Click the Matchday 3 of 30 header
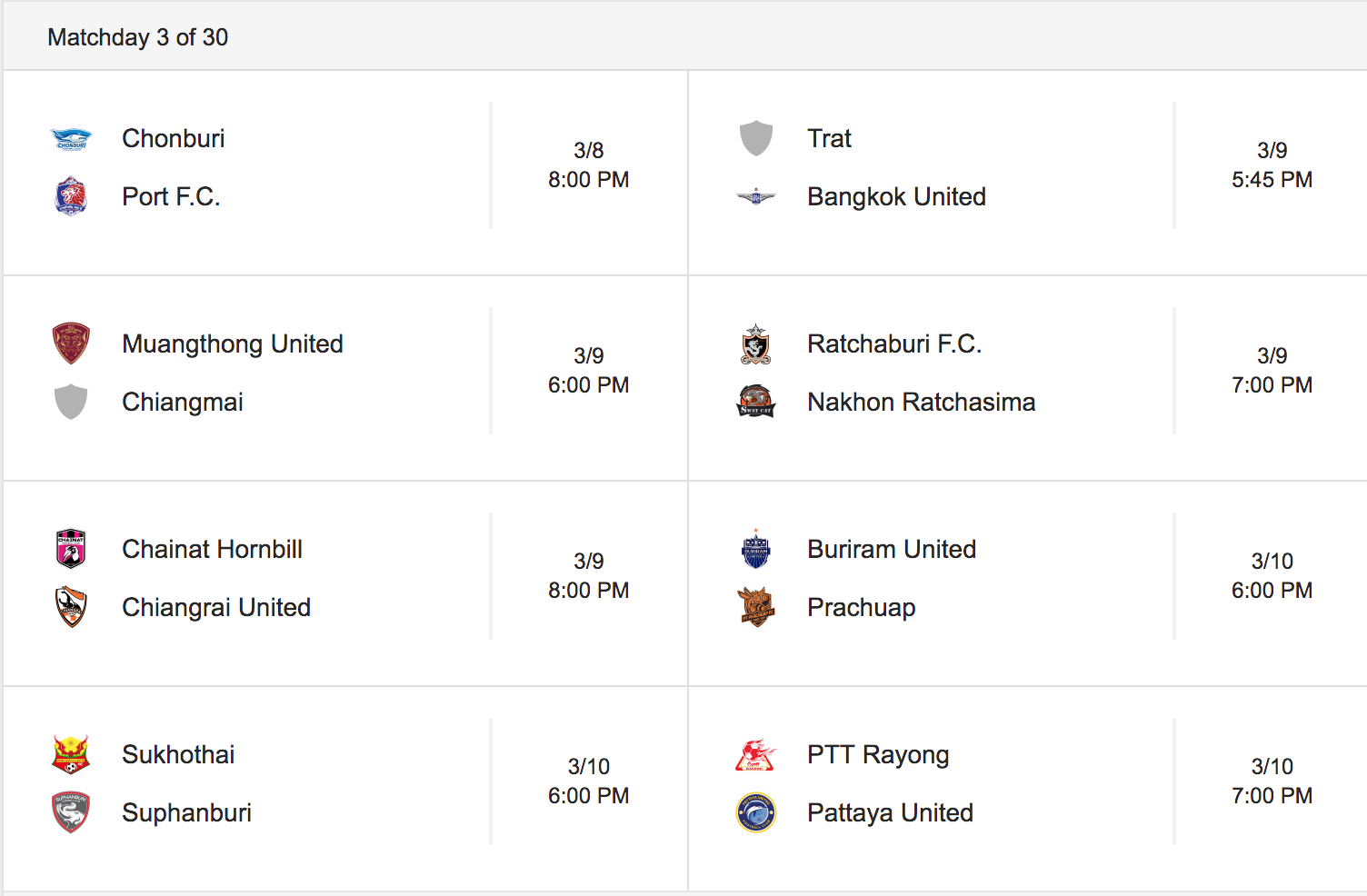 tap(138, 37)
